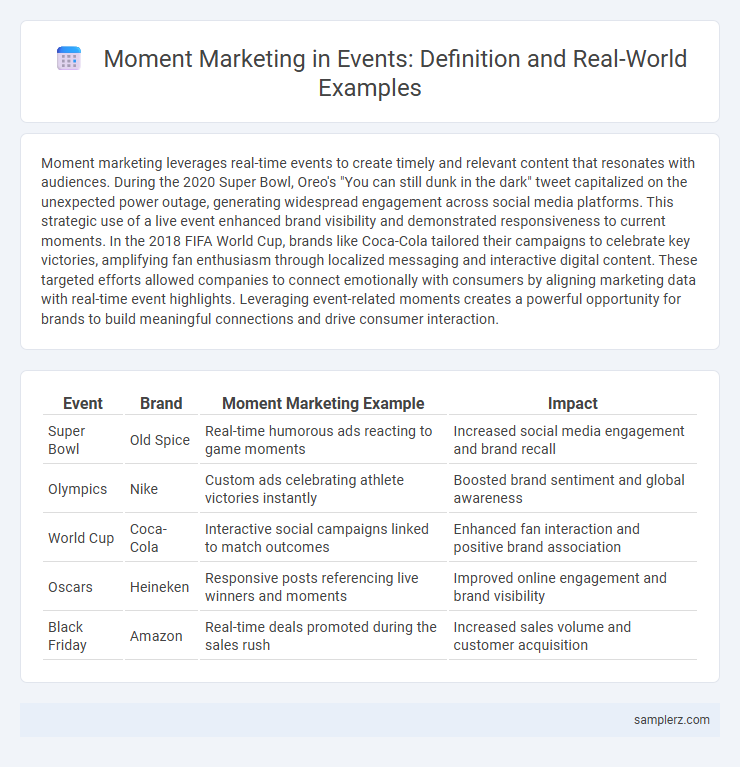Image resolution: width=740 pixels, height=767 pixels.
Task: Click "Enhanced fan interaction" impact cell
Action: coord(573,538)
